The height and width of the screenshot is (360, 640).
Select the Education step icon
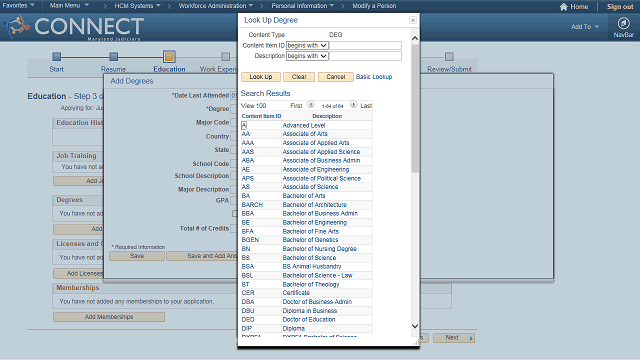[x=169, y=56]
